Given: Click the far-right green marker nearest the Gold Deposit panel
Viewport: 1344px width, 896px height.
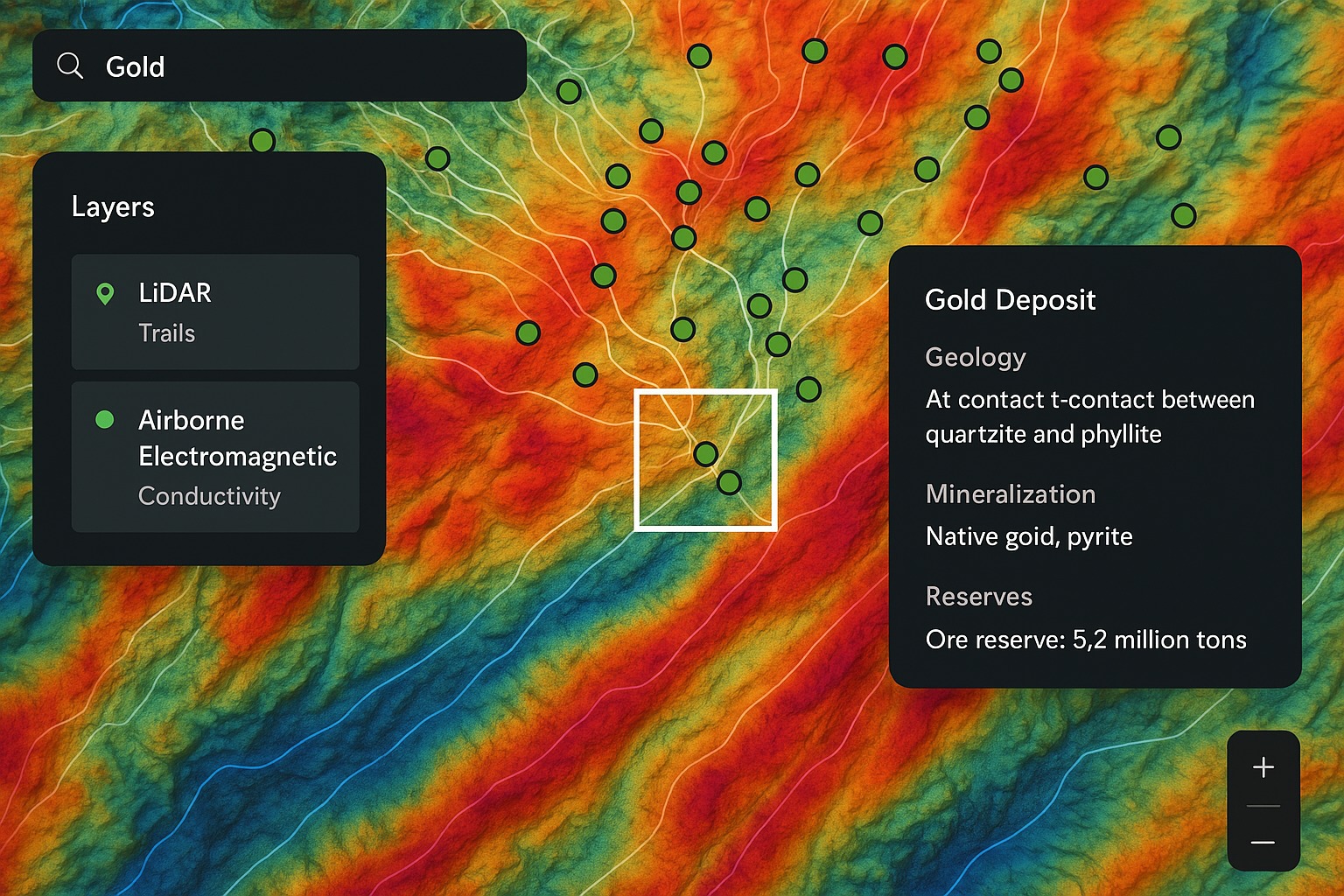Looking at the screenshot, I should (x=1184, y=215).
